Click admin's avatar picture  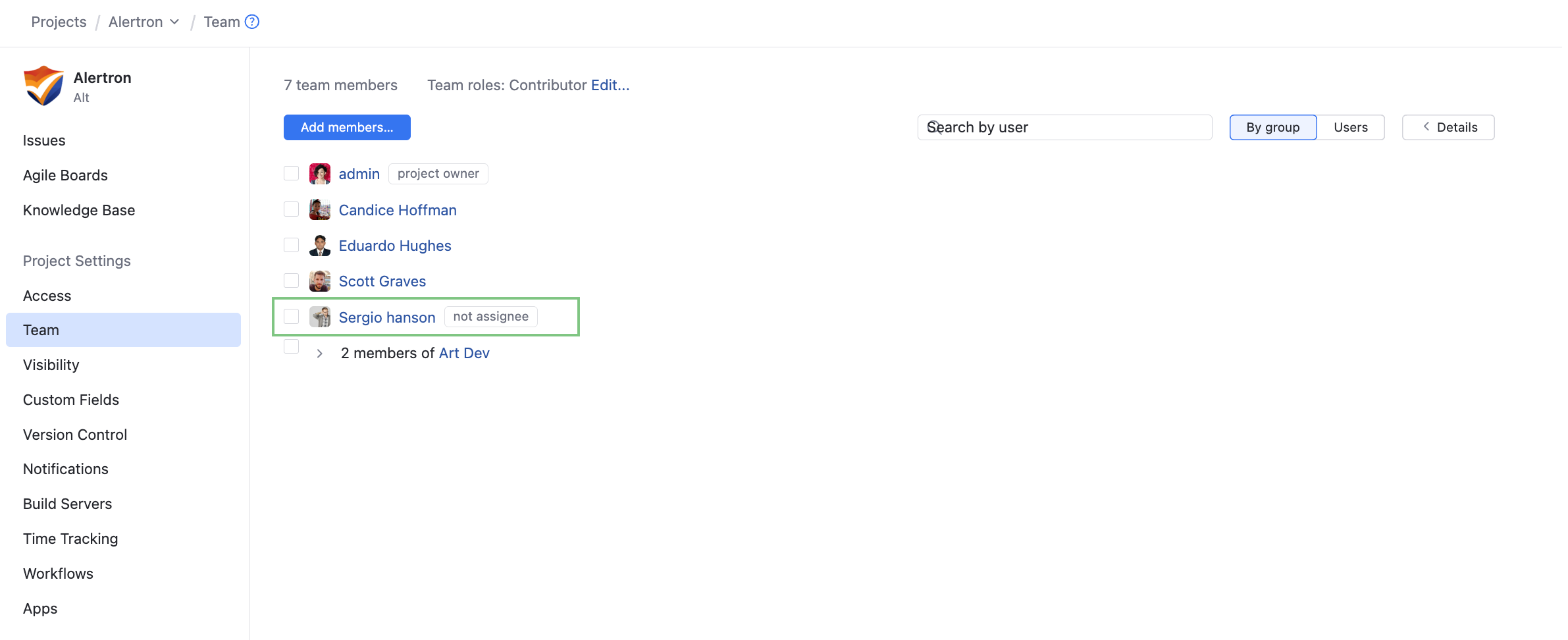(x=320, y=174)
